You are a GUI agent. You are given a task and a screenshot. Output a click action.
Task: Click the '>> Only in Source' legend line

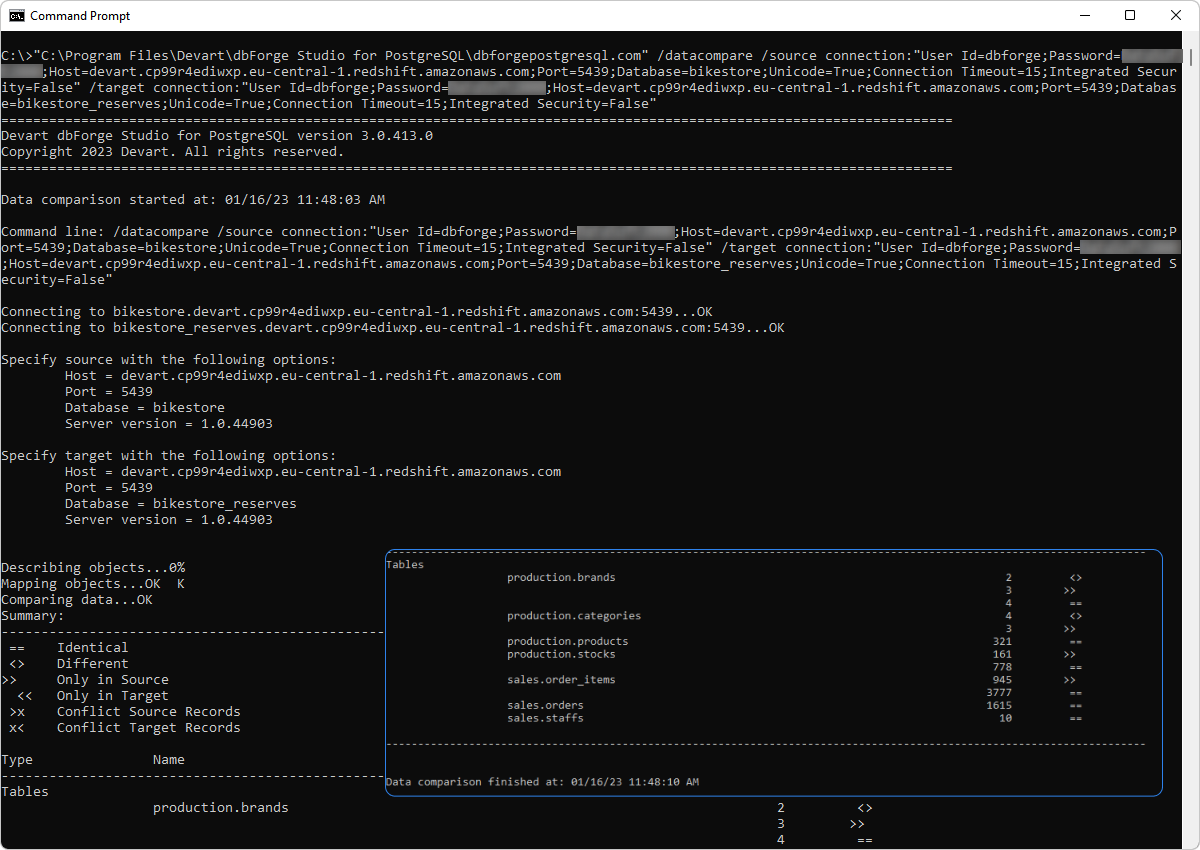point(85,680)
